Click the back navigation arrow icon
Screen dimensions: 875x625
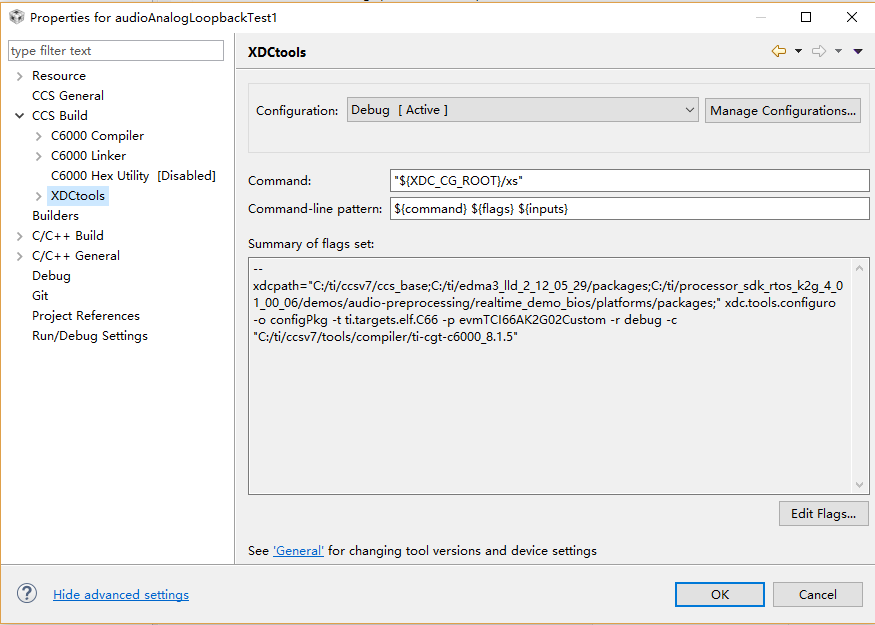[779, 51]
